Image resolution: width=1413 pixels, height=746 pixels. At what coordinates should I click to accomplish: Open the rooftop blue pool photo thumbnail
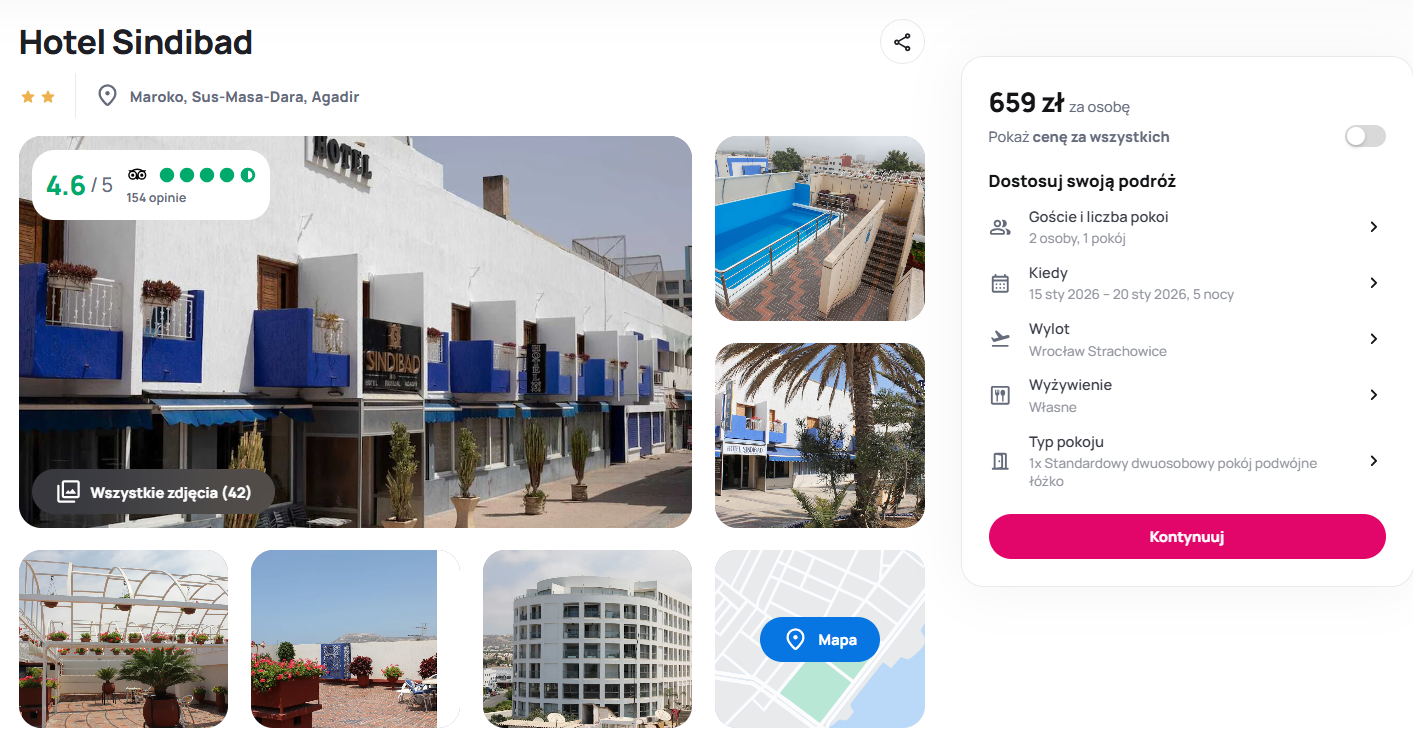point(820,228)
